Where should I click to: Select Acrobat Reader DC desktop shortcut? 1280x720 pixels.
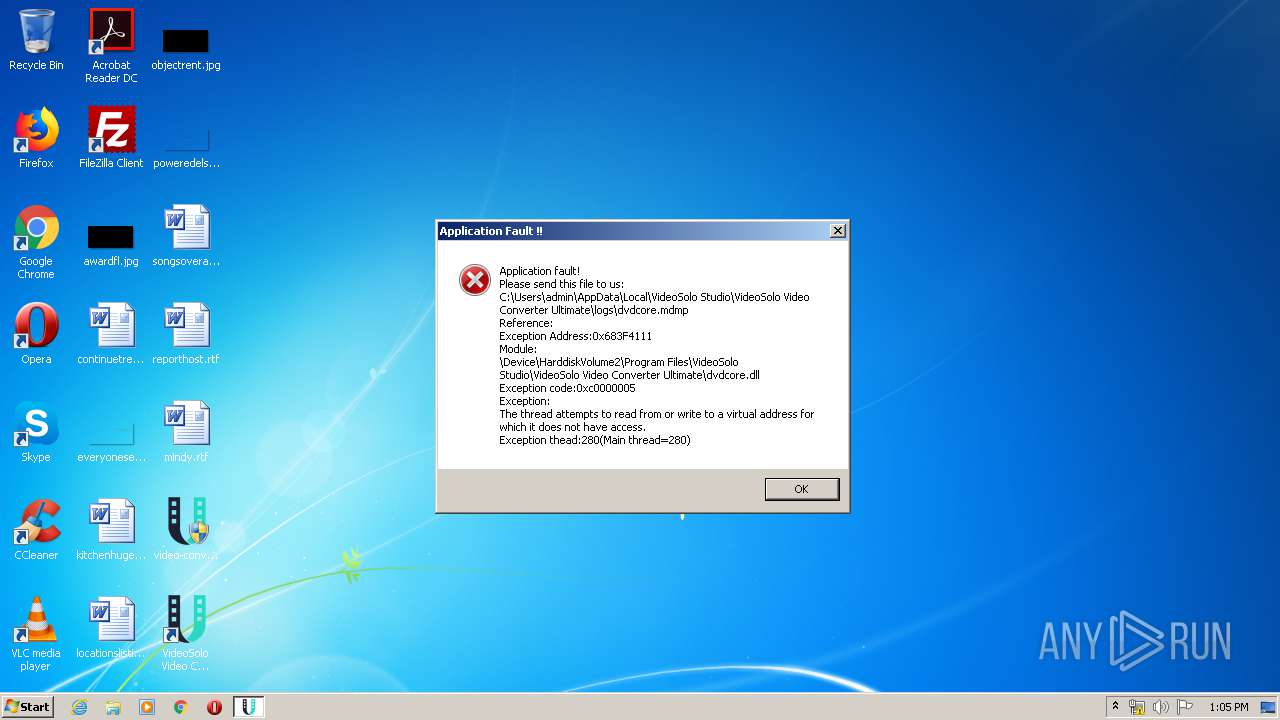[x=111, y=46]
